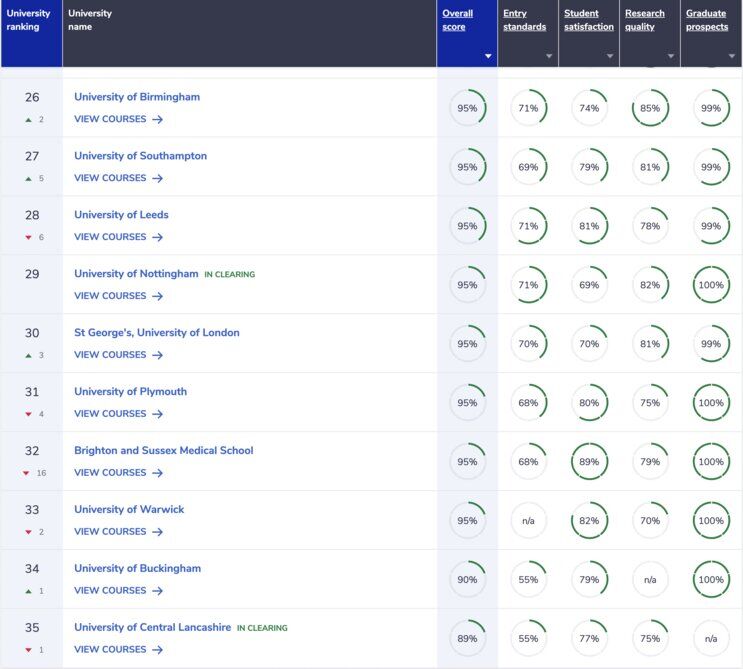View courses for University of Plymouth
Viewport: 743px width, 669px height.
118,414
